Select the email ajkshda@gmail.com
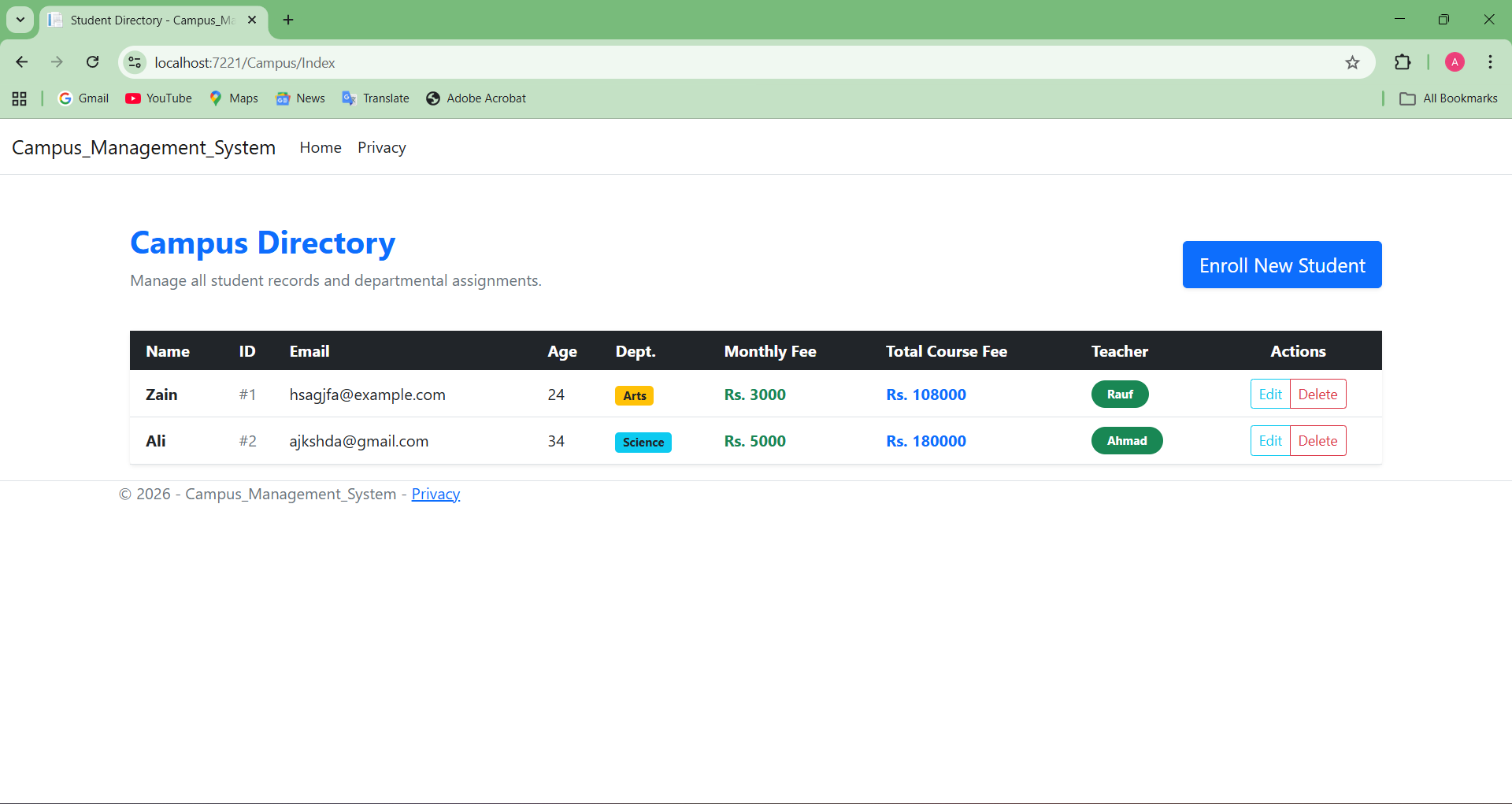This screenshot has width=1512, height=804. [359, 441]
